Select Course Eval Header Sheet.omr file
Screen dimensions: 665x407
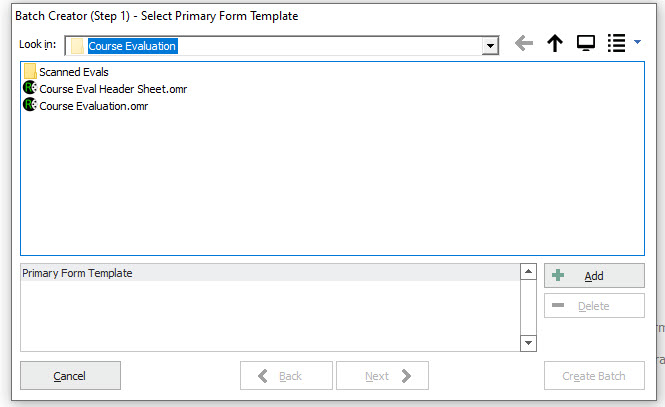pos(113,89)
